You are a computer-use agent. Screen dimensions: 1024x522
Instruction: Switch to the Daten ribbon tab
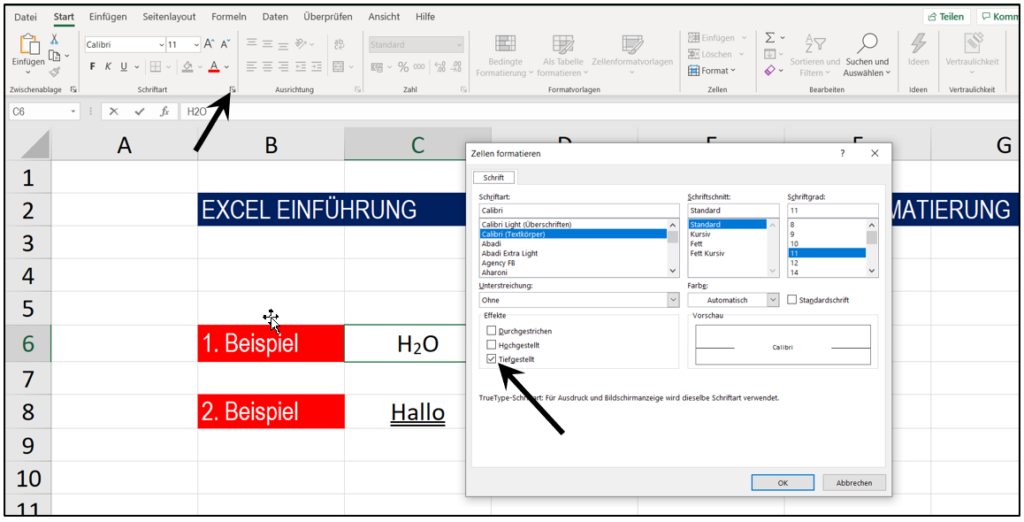point(275,17)
